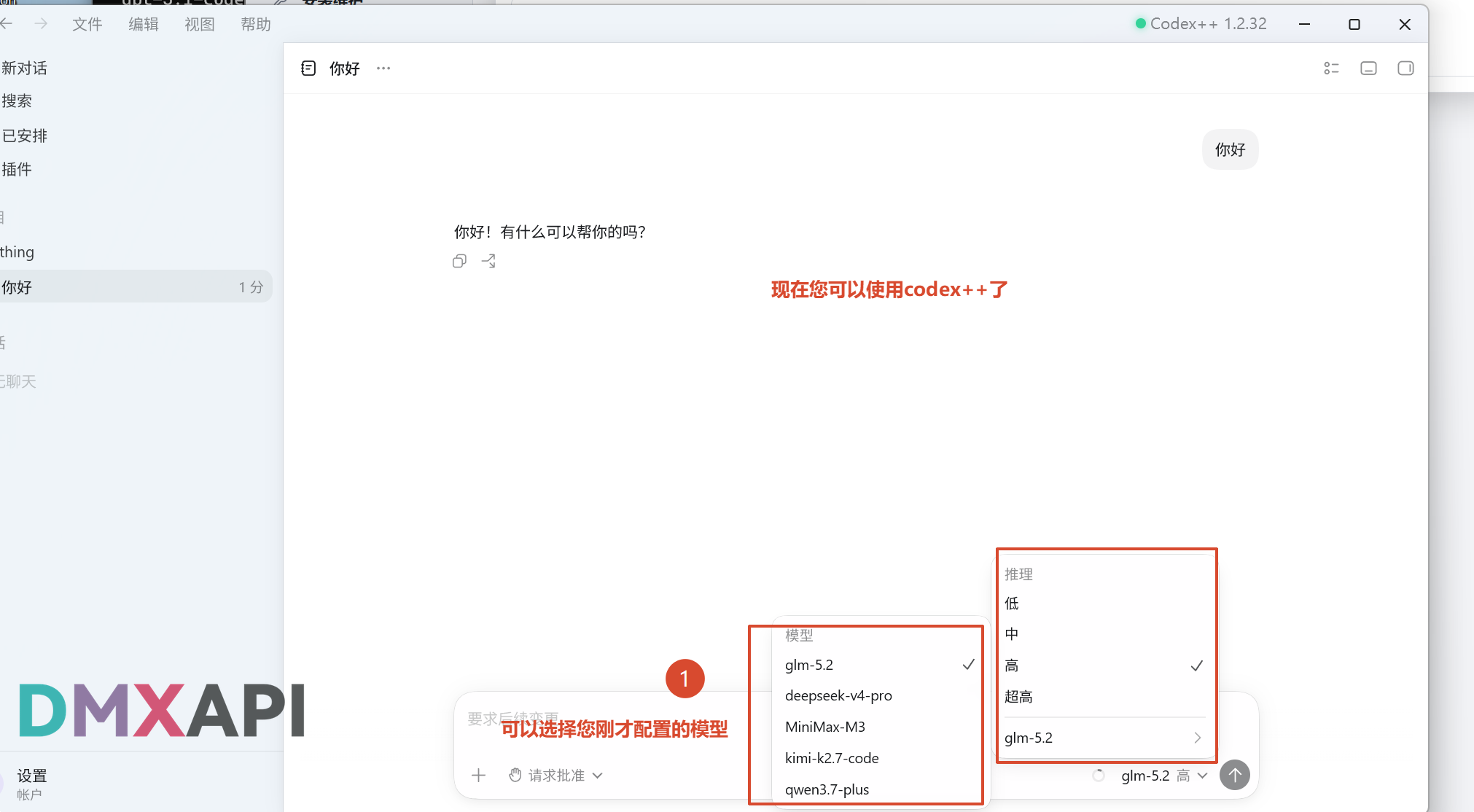Copy the assistant reply with copy icon
The width and height of the screenshot is (1474, 812).
pos(459,261)
